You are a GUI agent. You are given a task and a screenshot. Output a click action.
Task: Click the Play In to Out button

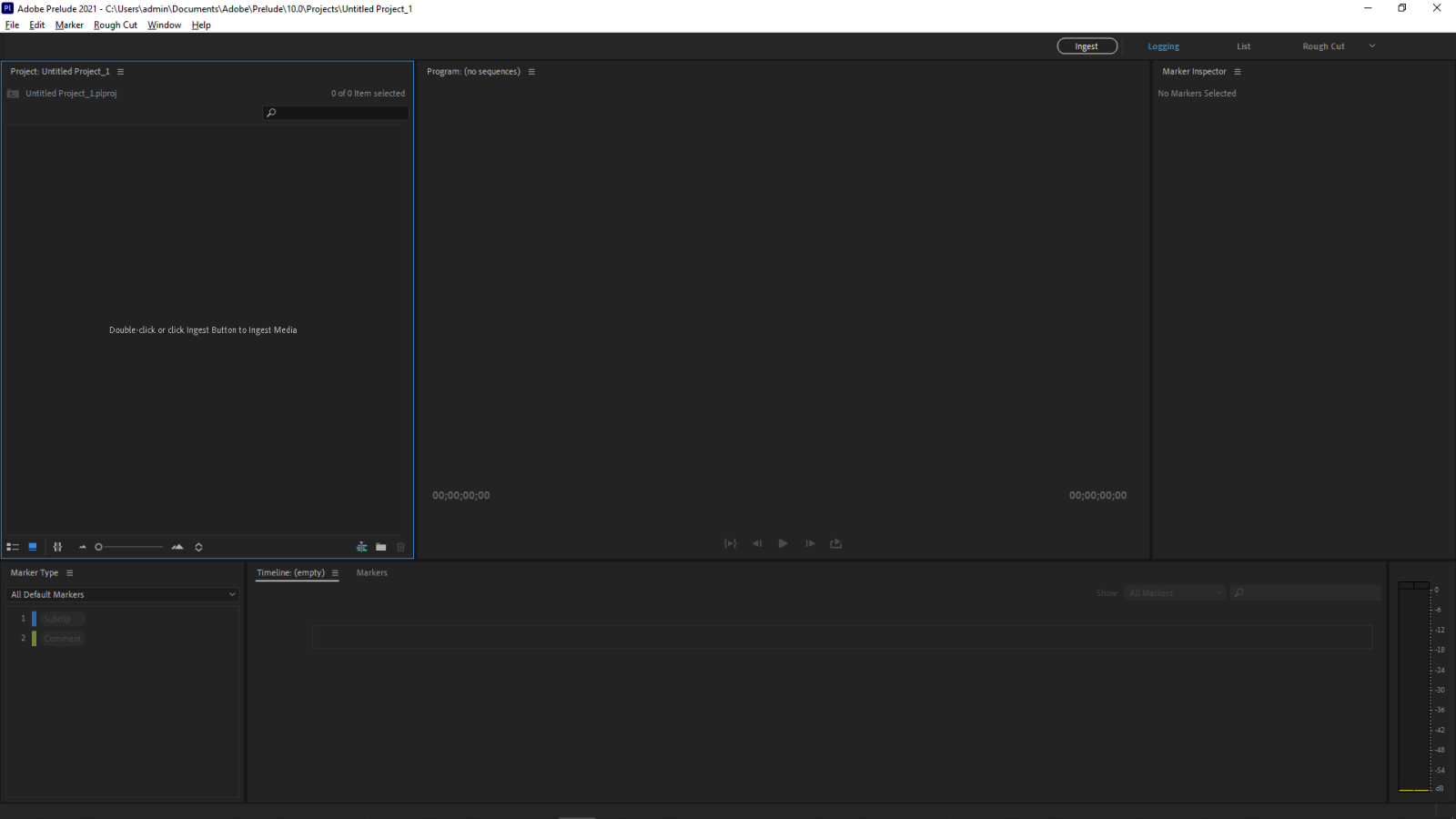pos(730,543)
